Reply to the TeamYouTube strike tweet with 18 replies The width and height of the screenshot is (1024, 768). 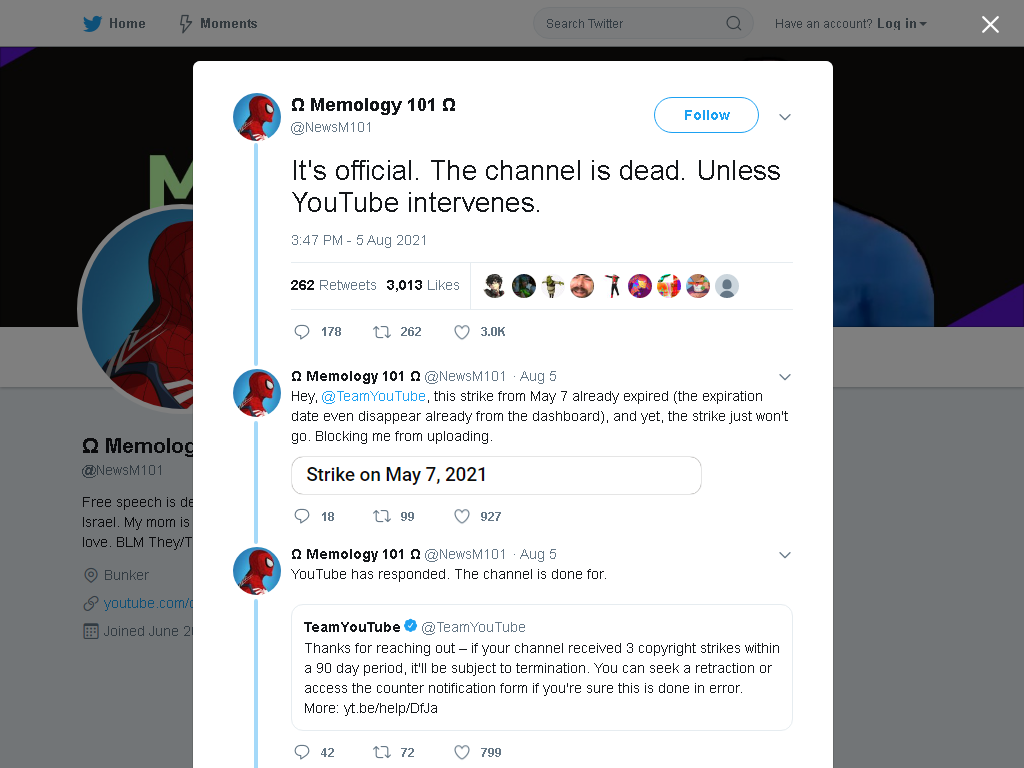coord(302,517)
